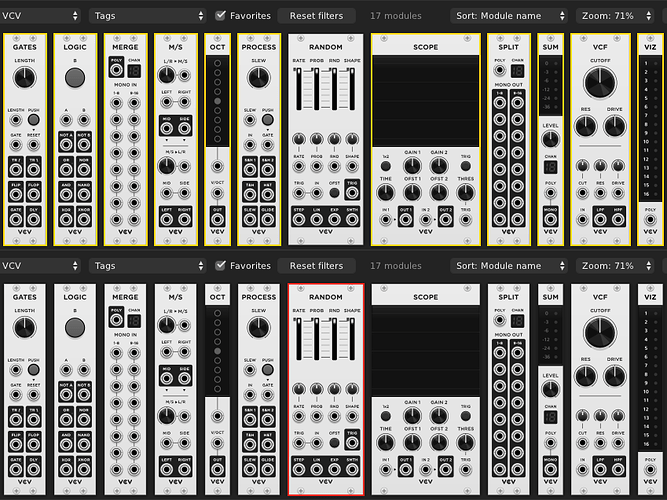Screen dimensions: 667x500
Task: Click the L/R > M/S knob on the yellow-outlined M/S
Action: point(166,75)
